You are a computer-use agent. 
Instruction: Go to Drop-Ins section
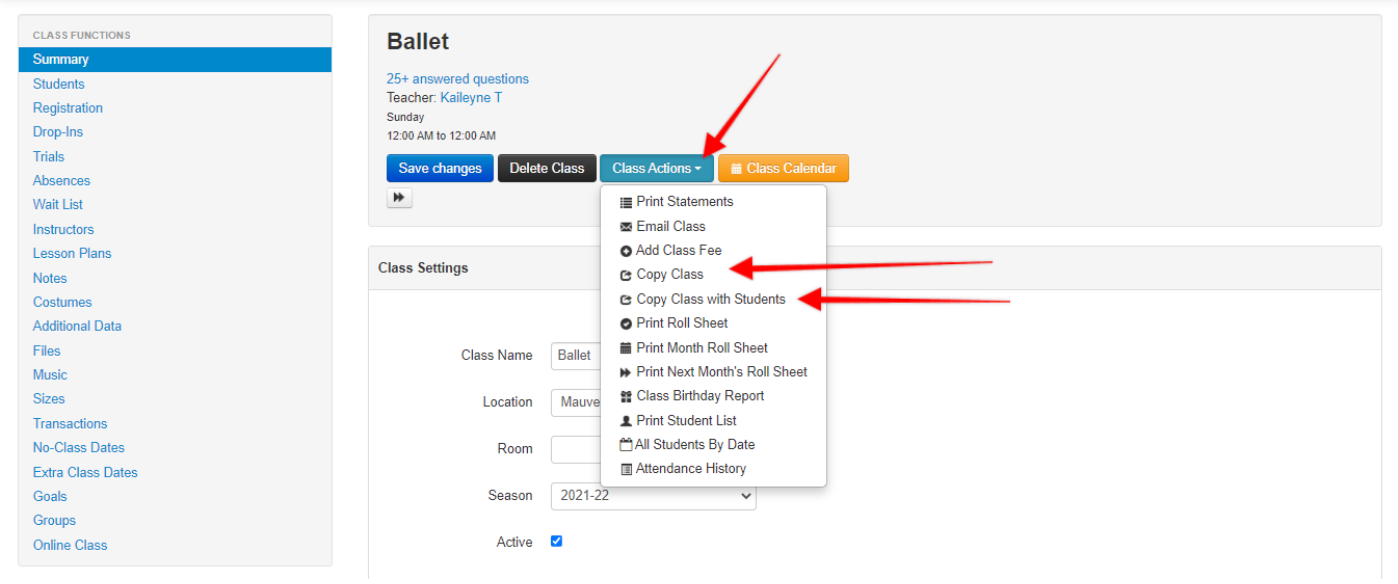58,132
